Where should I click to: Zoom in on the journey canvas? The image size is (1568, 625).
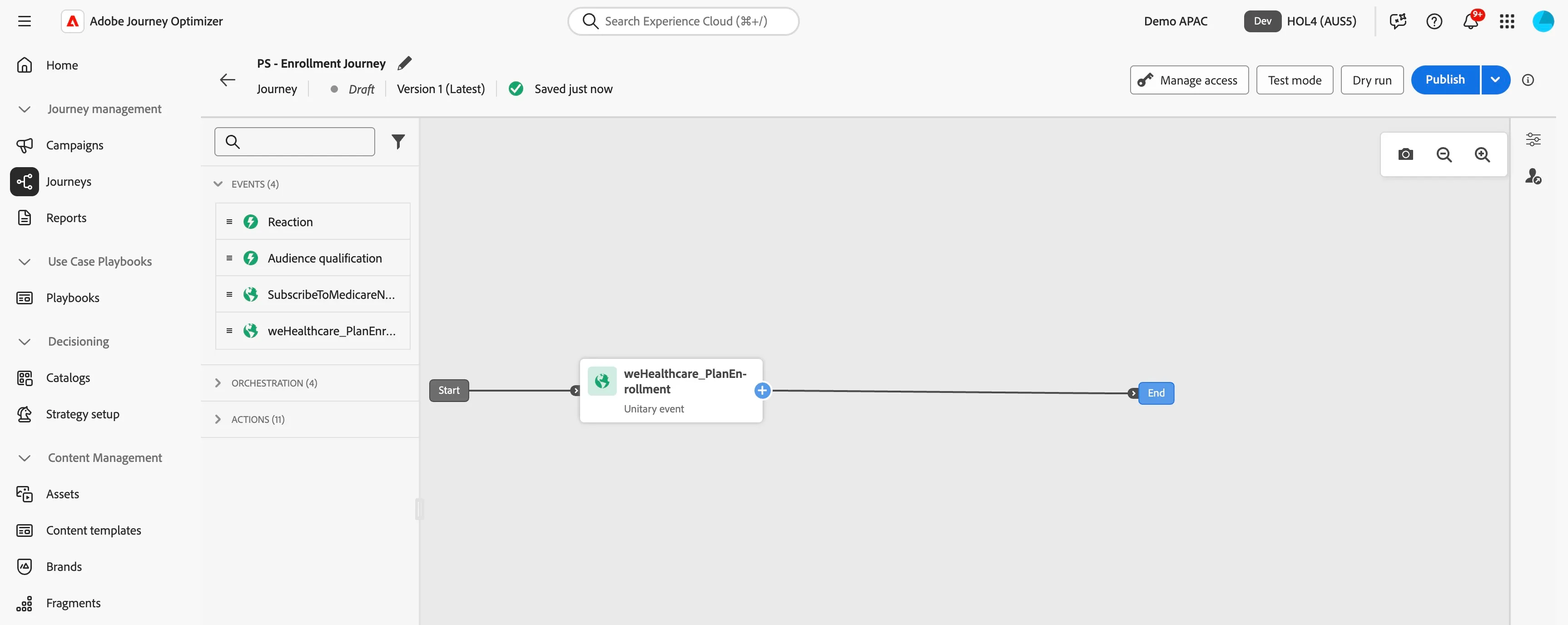[1482, 154]
